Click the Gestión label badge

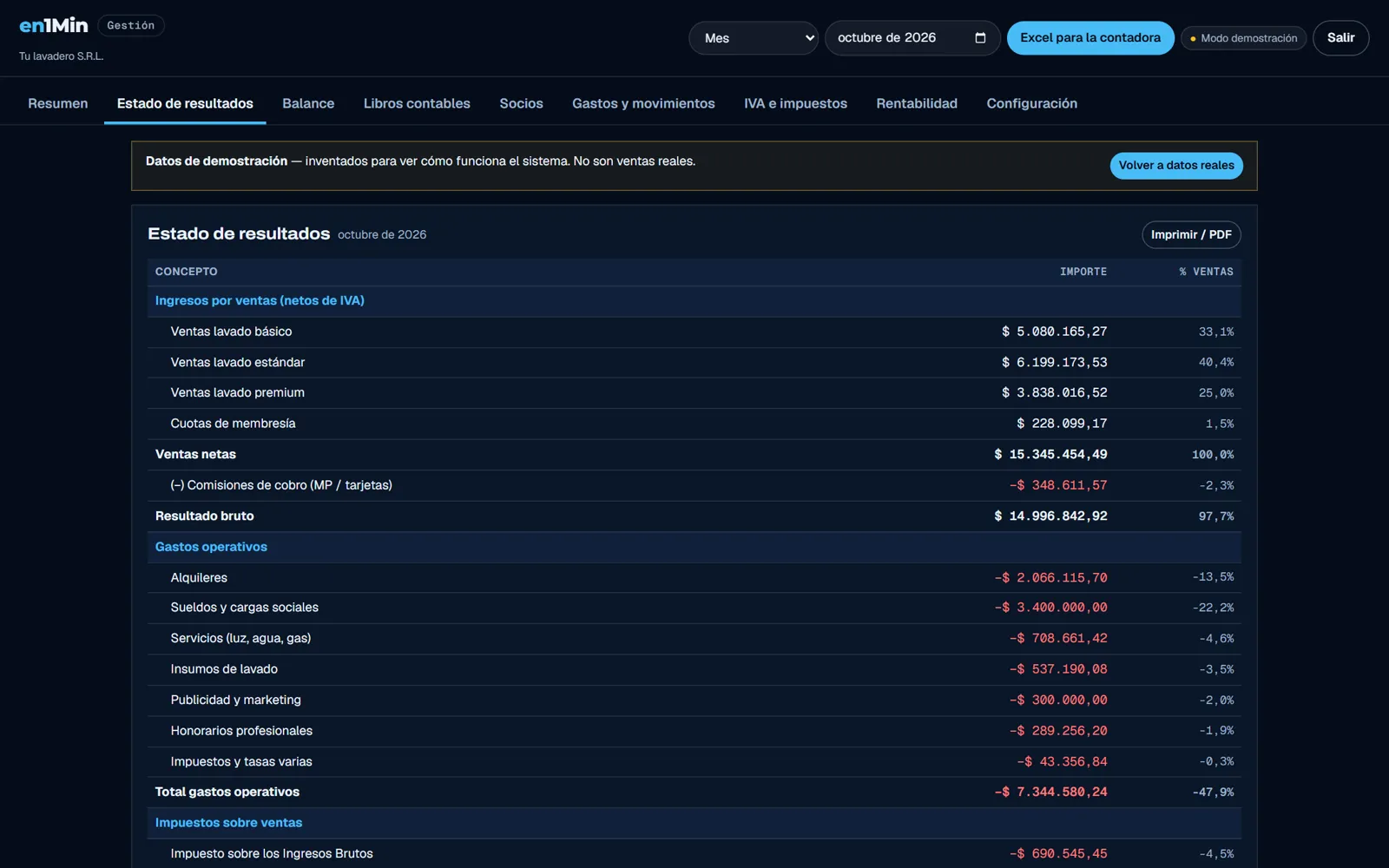click(x=131, y=25)
